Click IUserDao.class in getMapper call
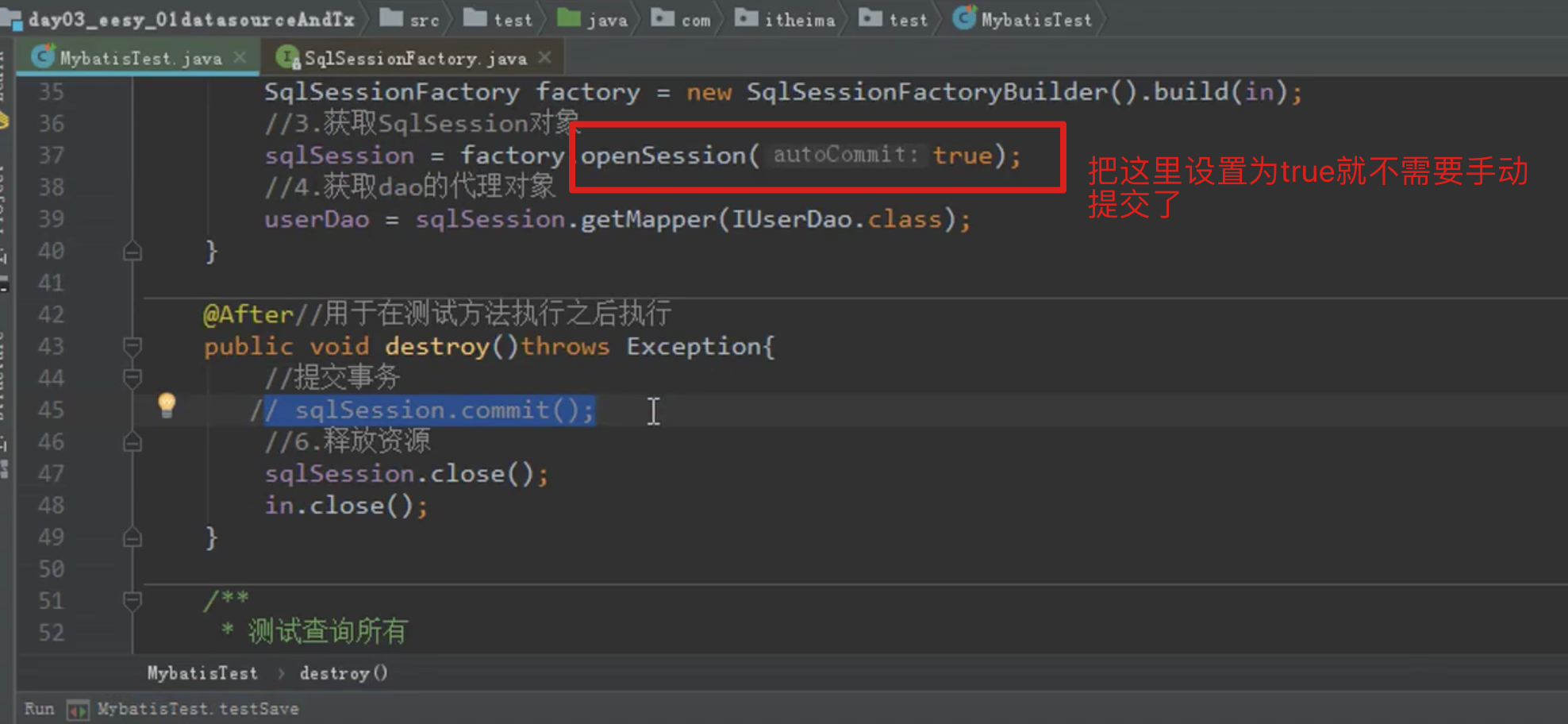The height and width of the screenshot is (724, 1568). (x=836, y=219)
